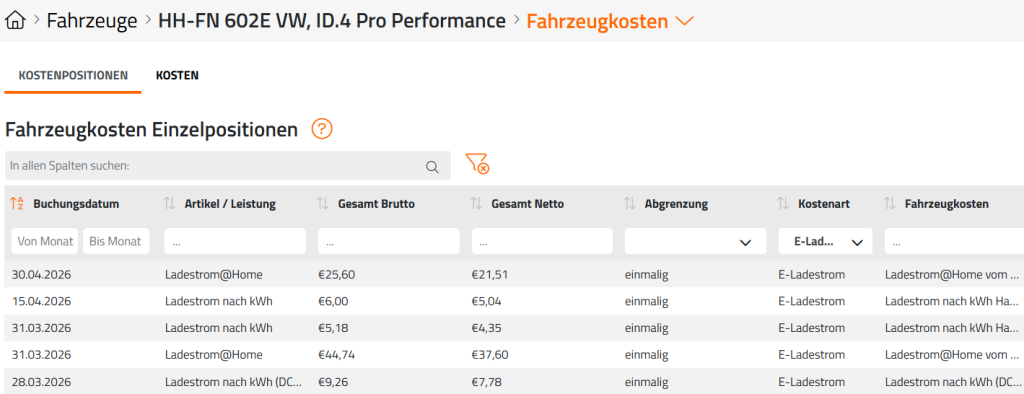Open HH-FN 602E VW ID.4 breadcrumb link
The width and height of the screenshot is (1024, 394).
tap(332, 21)
